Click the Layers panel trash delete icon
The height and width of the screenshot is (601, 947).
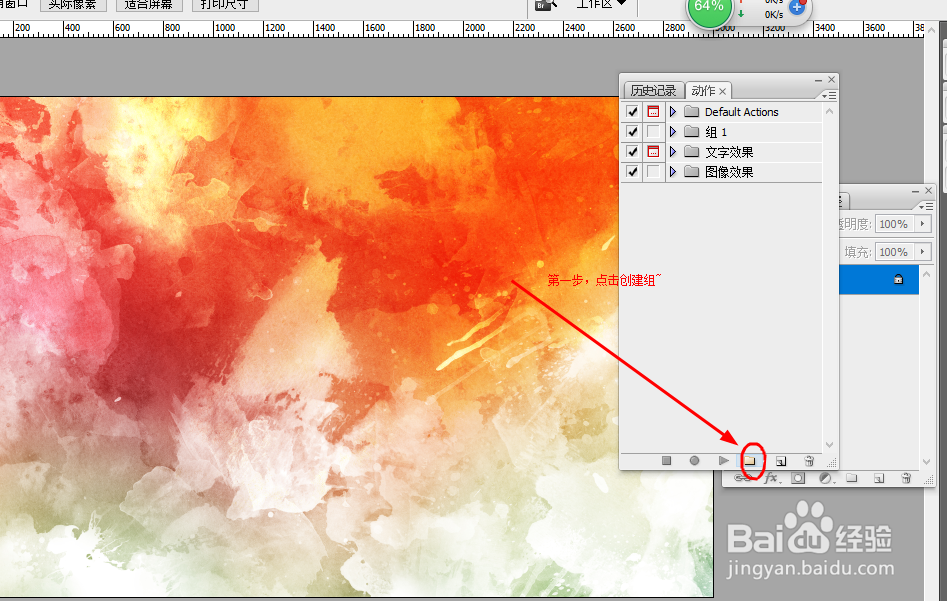click(x=906, y=478)
